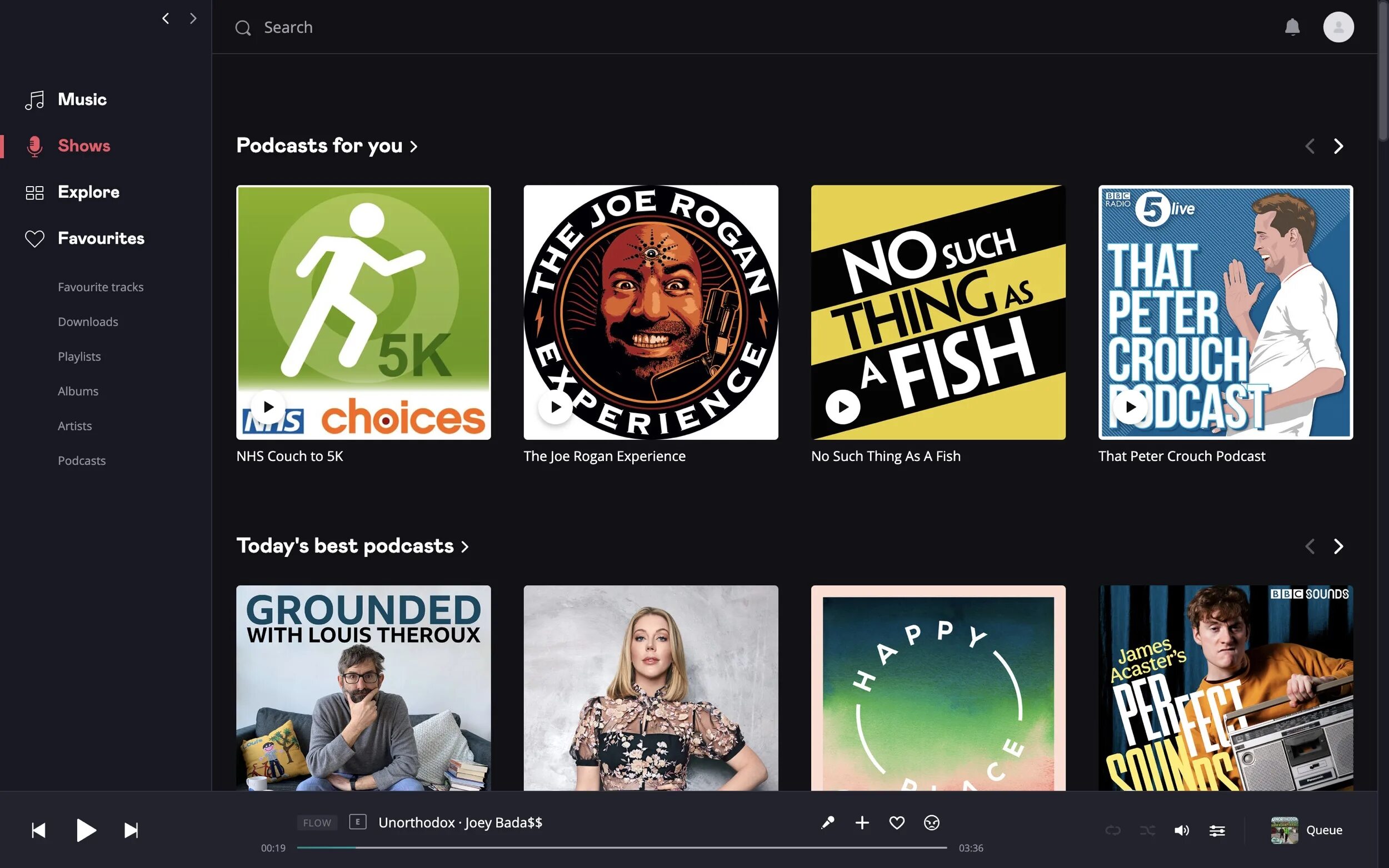Toggle shuffle mode
1389x868 pixels.
(x=1147, y=830)
